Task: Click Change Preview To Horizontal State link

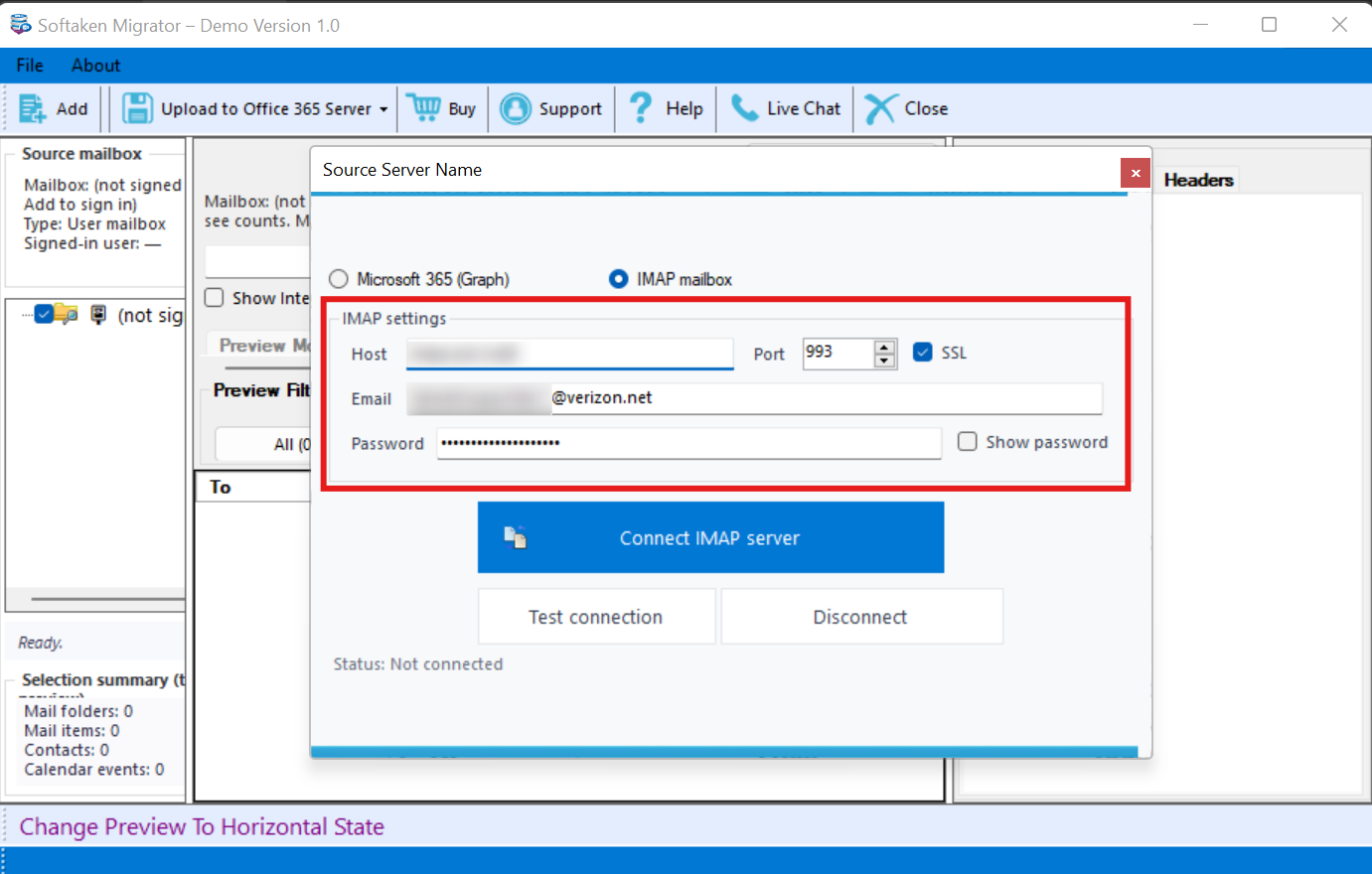Action: tap(202, 826)
